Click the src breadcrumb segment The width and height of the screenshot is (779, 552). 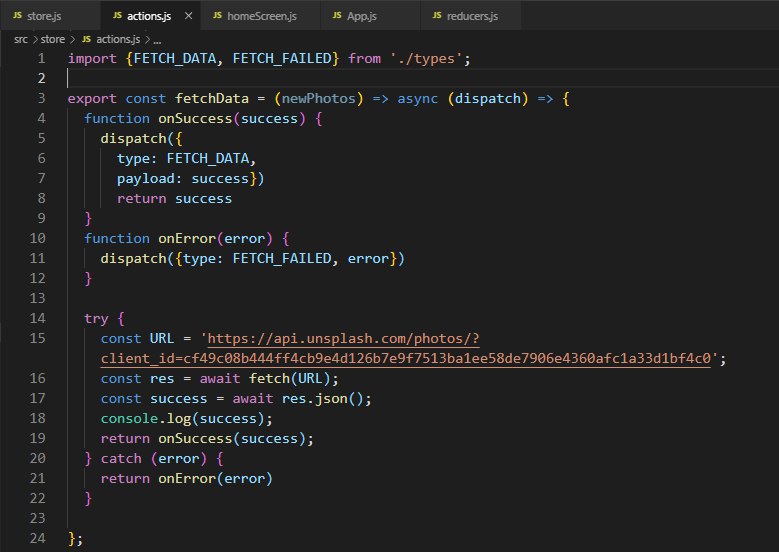click(x=21, y=39)
